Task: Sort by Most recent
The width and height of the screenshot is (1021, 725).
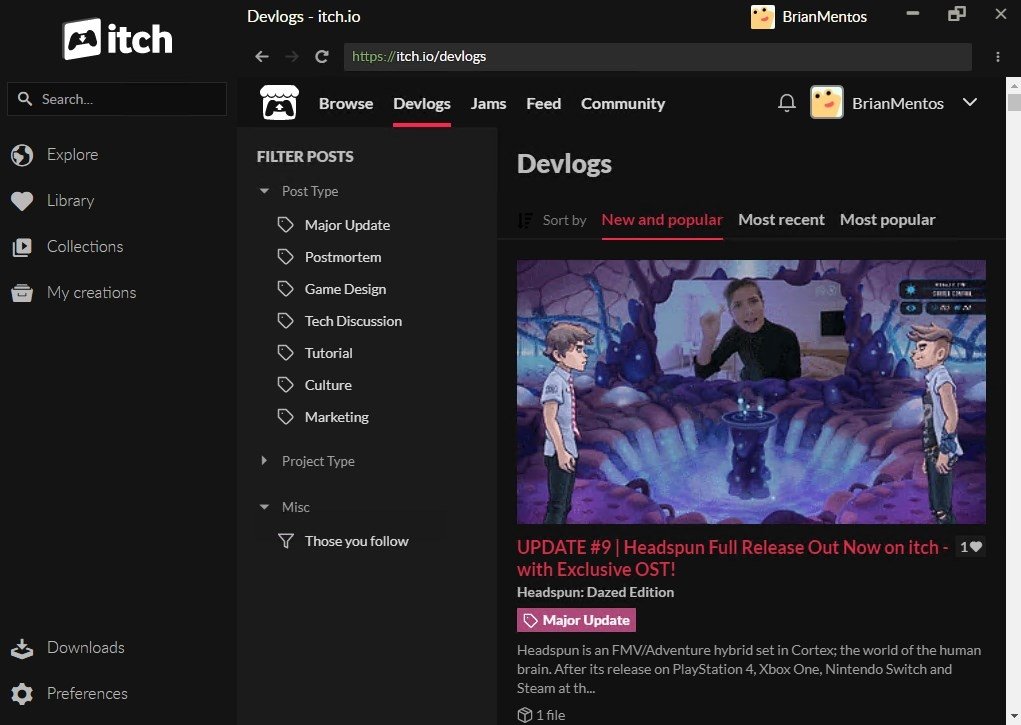Action: pos(781,220)
